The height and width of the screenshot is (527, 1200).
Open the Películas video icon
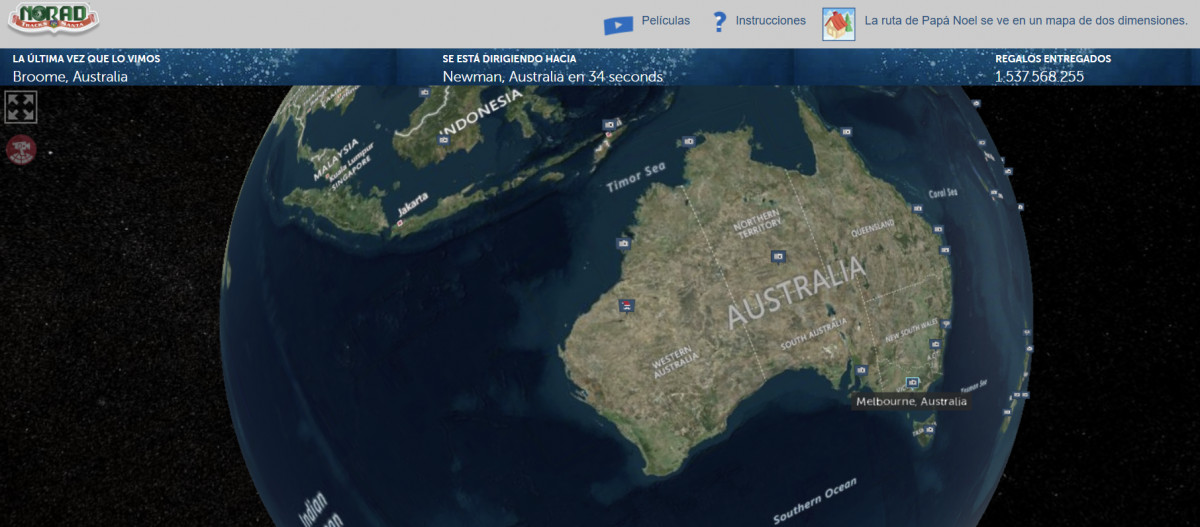tap(618, 25)
